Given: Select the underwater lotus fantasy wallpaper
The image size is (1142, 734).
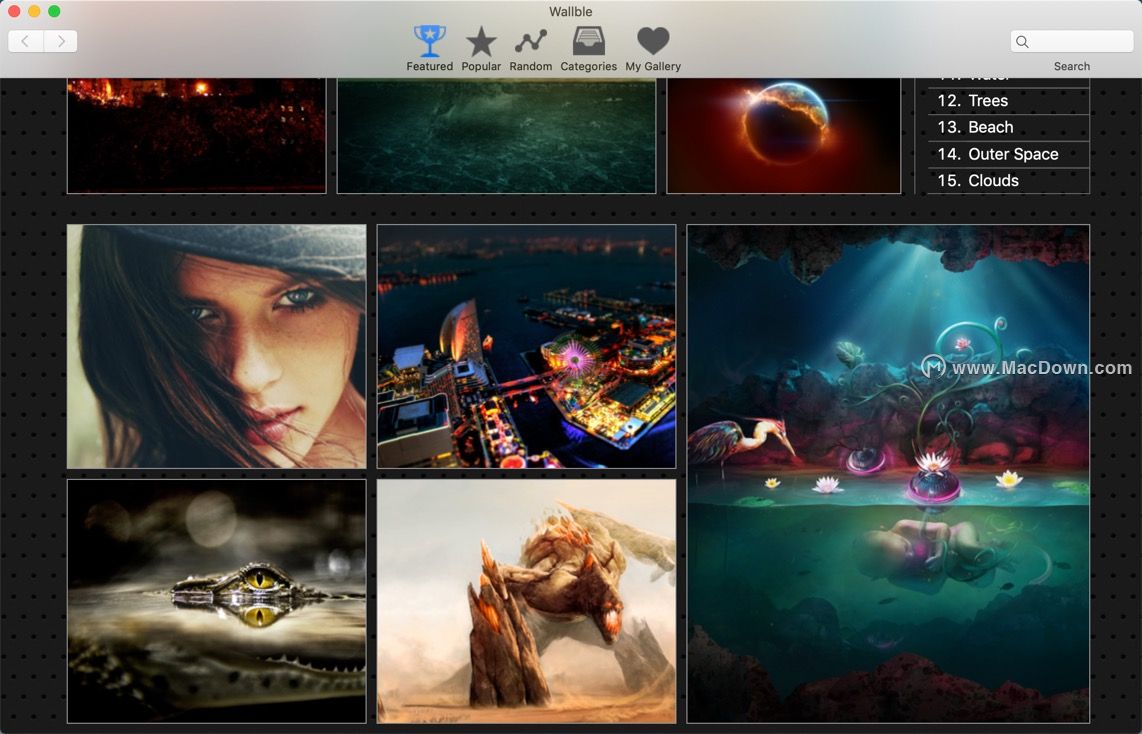Looking at the screenshot, I should (888, 473).
